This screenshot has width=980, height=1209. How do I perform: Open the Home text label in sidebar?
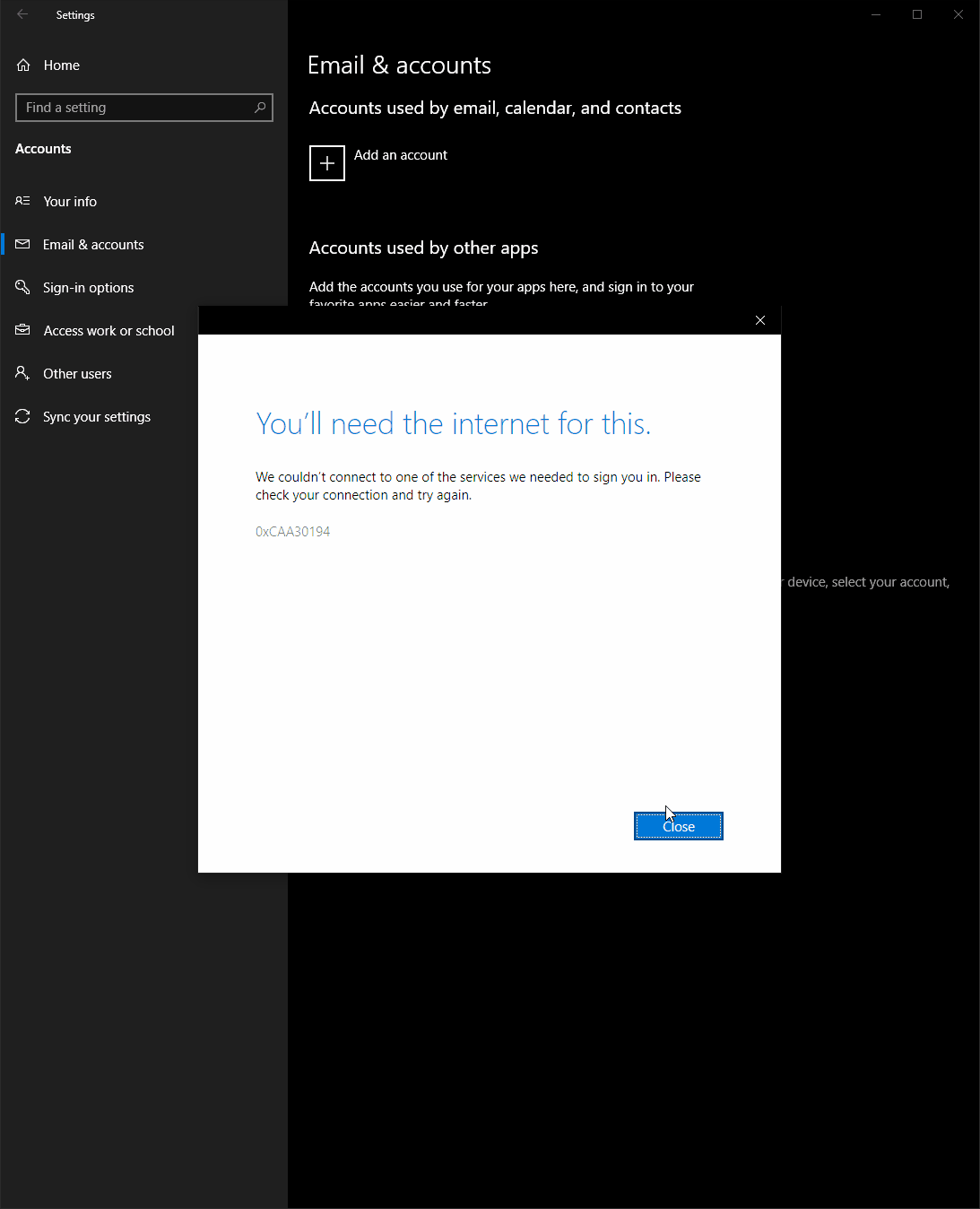coord(61,65)
